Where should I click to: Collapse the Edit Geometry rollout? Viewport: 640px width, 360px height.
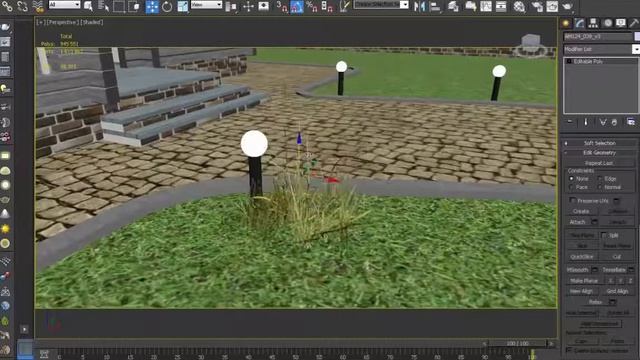click(x=599, y=153)
